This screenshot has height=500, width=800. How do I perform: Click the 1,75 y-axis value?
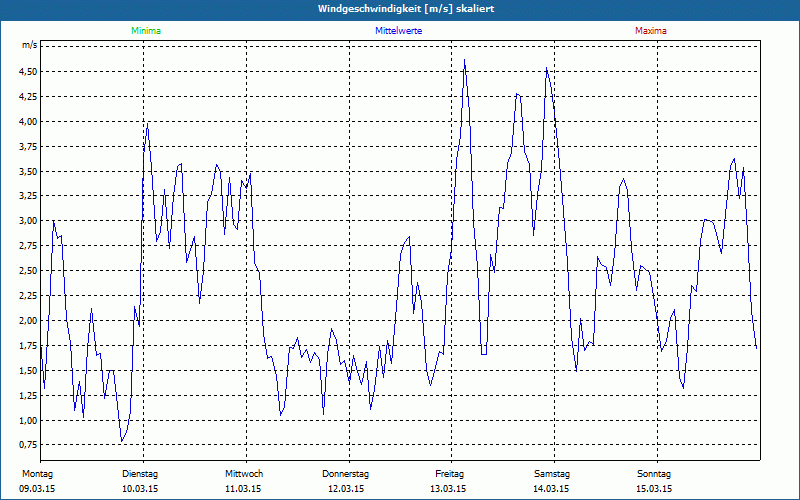(x=29, y=345)
